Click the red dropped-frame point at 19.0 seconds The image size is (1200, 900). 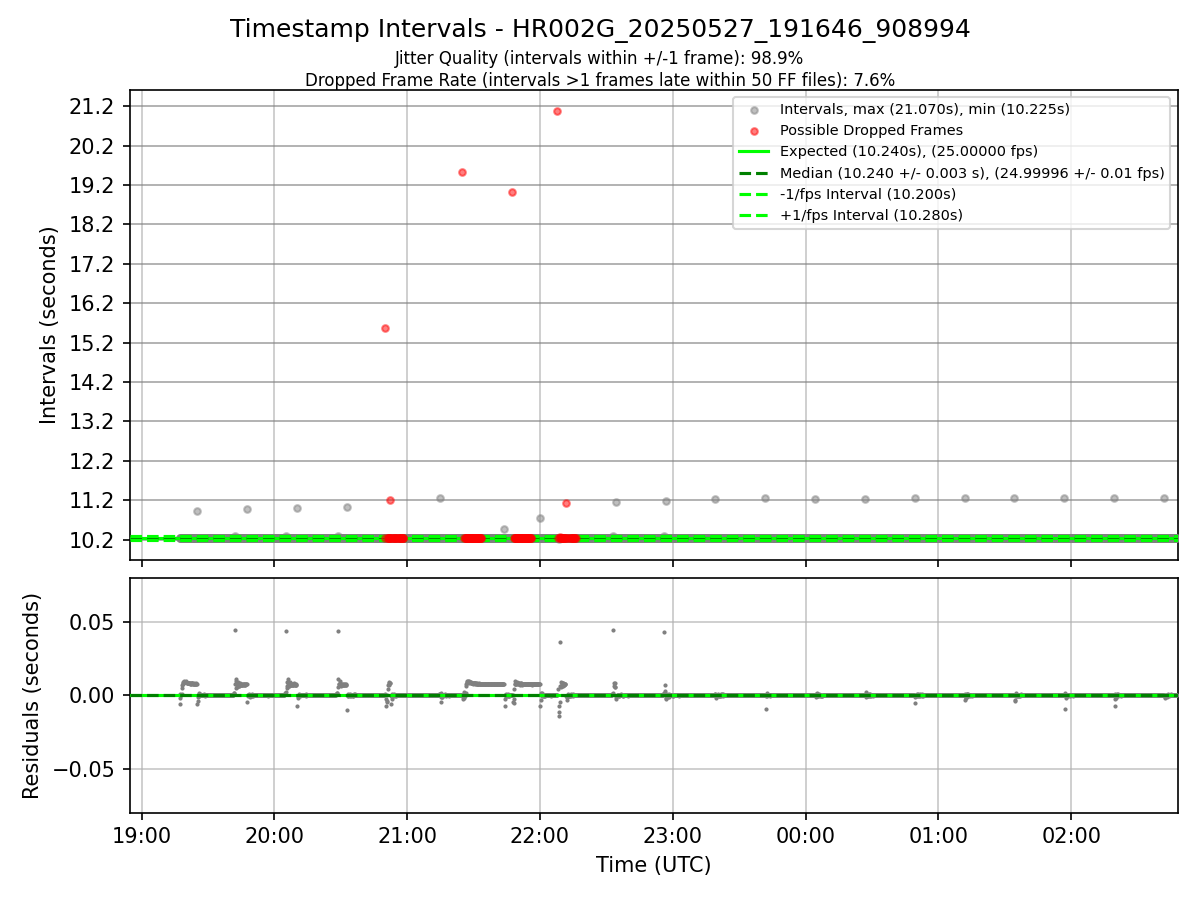pyautogui.click(x=512, y=192)
